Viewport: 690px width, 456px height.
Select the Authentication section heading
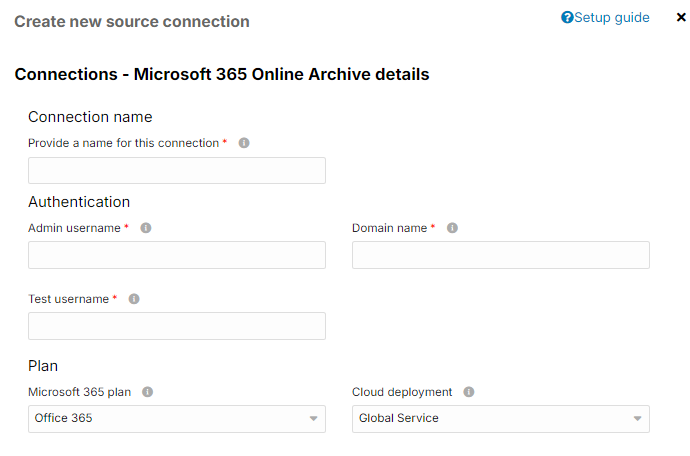pos(79,202)
